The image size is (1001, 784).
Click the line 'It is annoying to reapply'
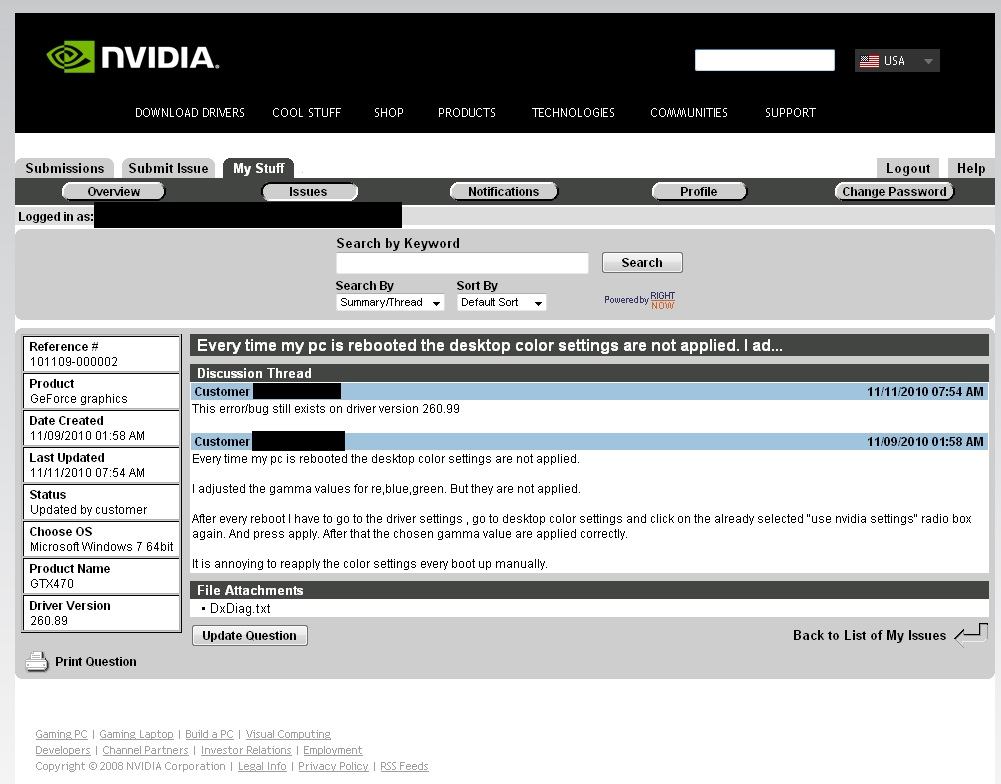370,564
